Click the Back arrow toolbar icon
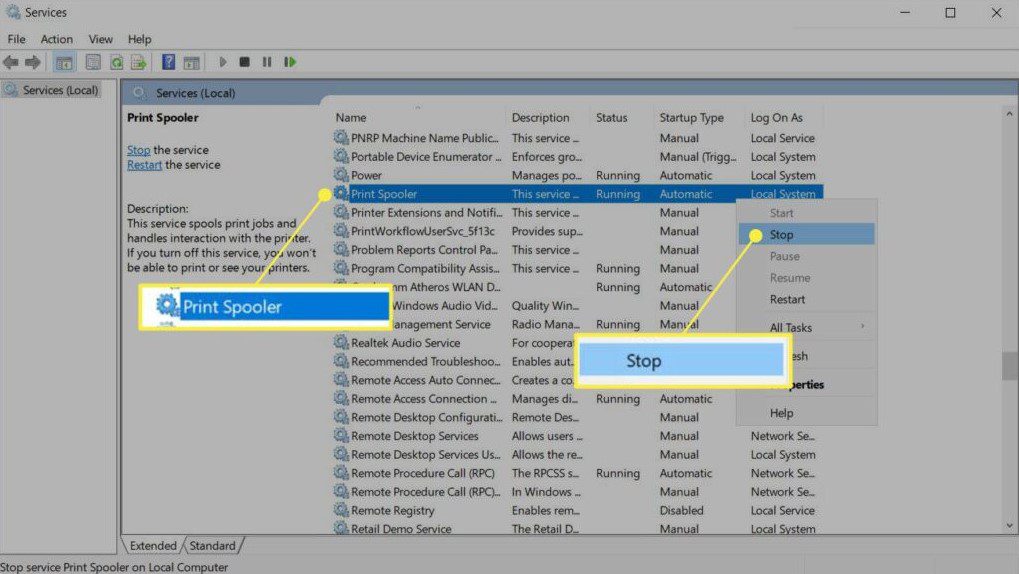 (10, 62)
